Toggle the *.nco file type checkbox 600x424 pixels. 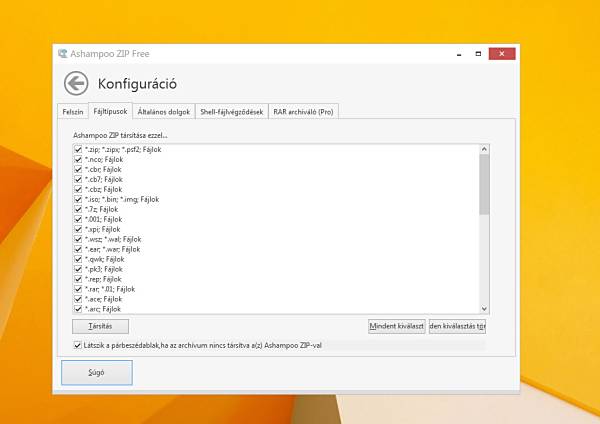click(78, 160)
